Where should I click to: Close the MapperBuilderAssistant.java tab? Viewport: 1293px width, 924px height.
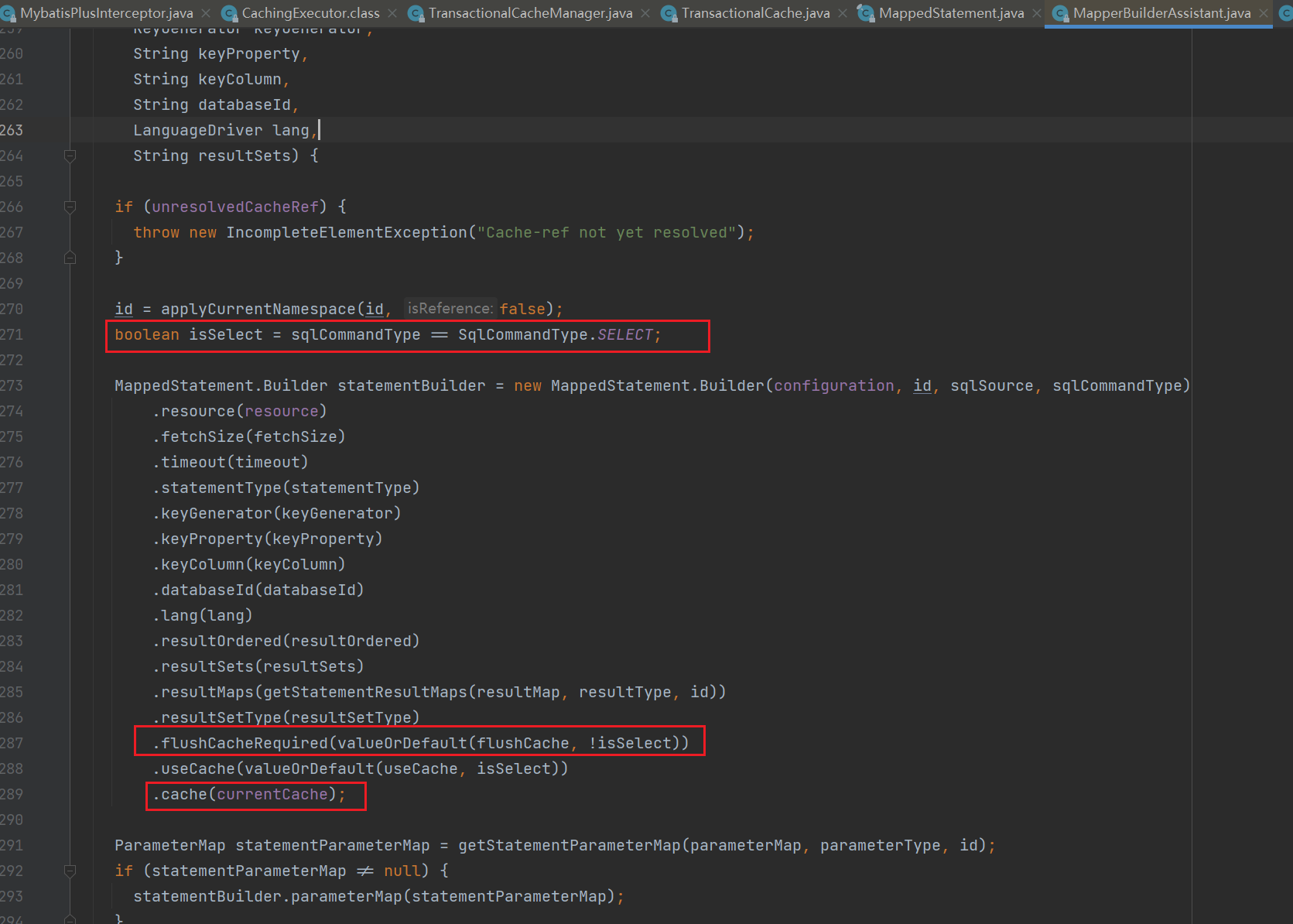(1264, 13)
